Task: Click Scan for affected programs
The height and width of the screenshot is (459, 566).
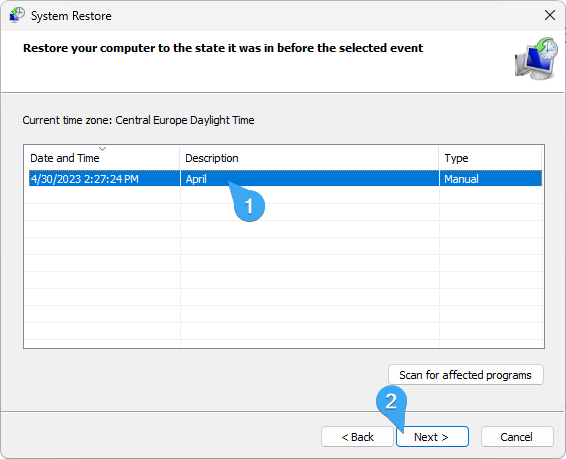Action: 466,375
